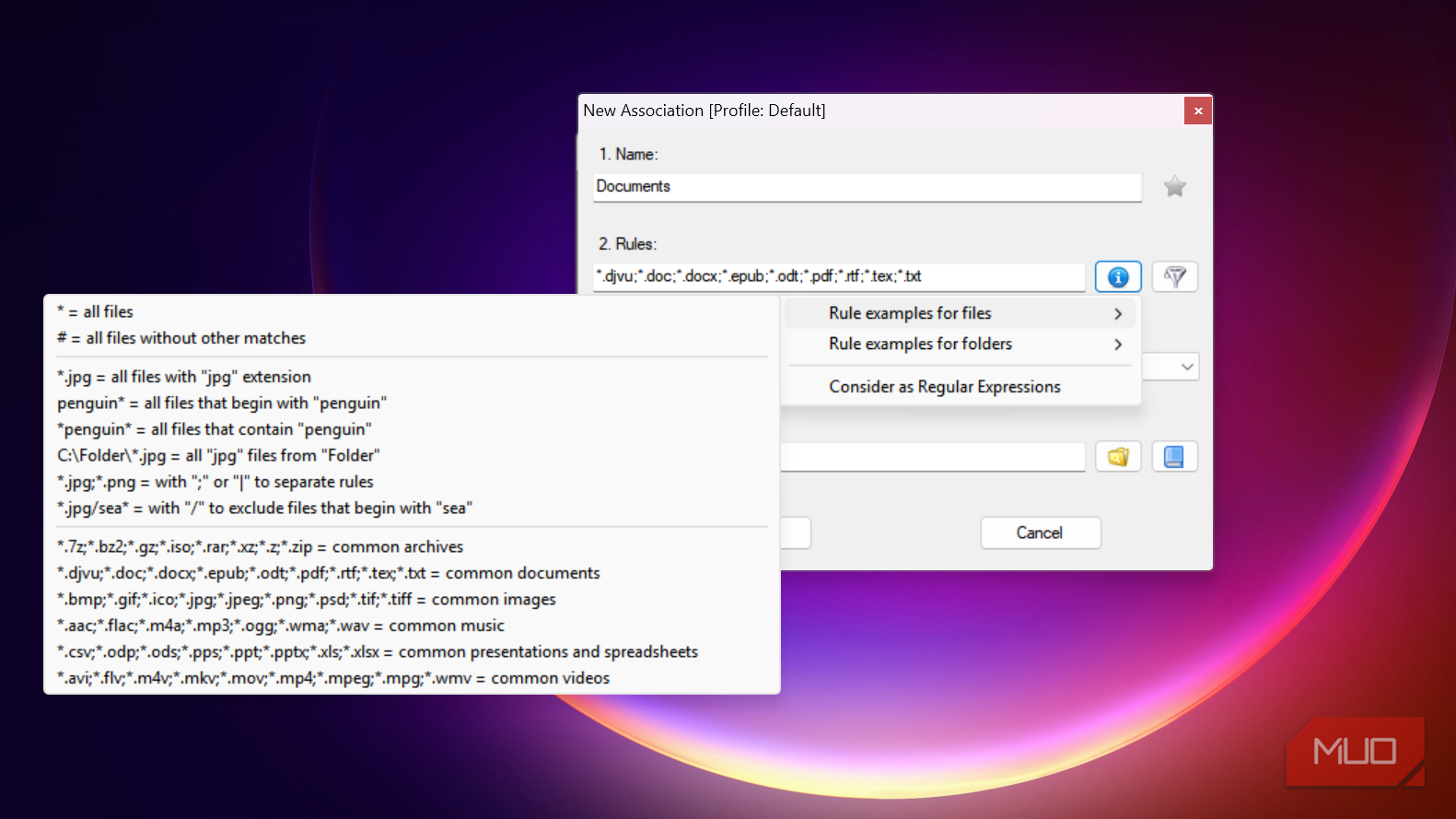Click the blue info icon beside Rules
This screenshot has width=1456, height=819.
coord(1118,276)
